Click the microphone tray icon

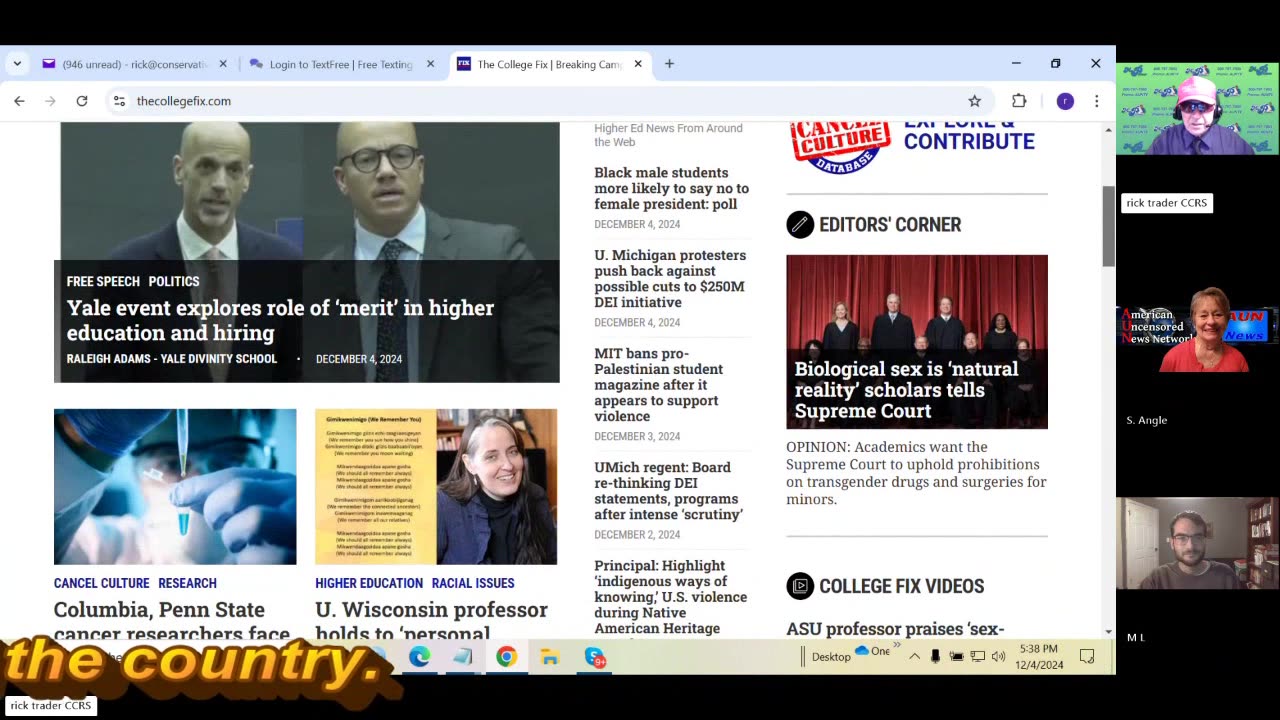[935, 657]
